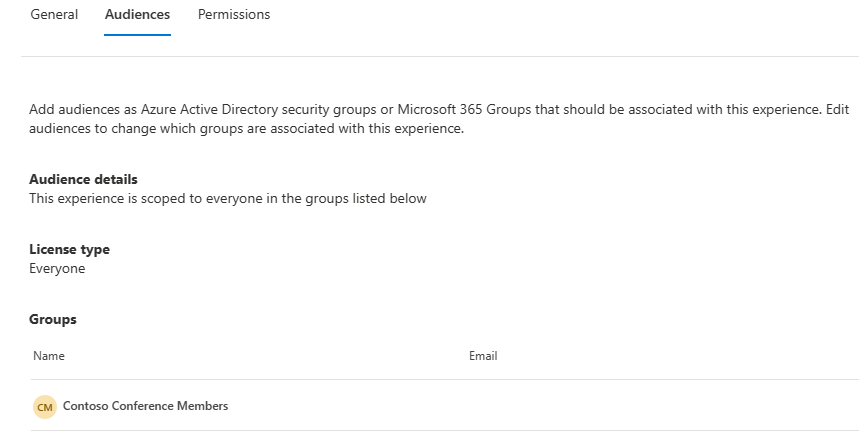Click the CM group avatar icon

(x=45, y=407)
